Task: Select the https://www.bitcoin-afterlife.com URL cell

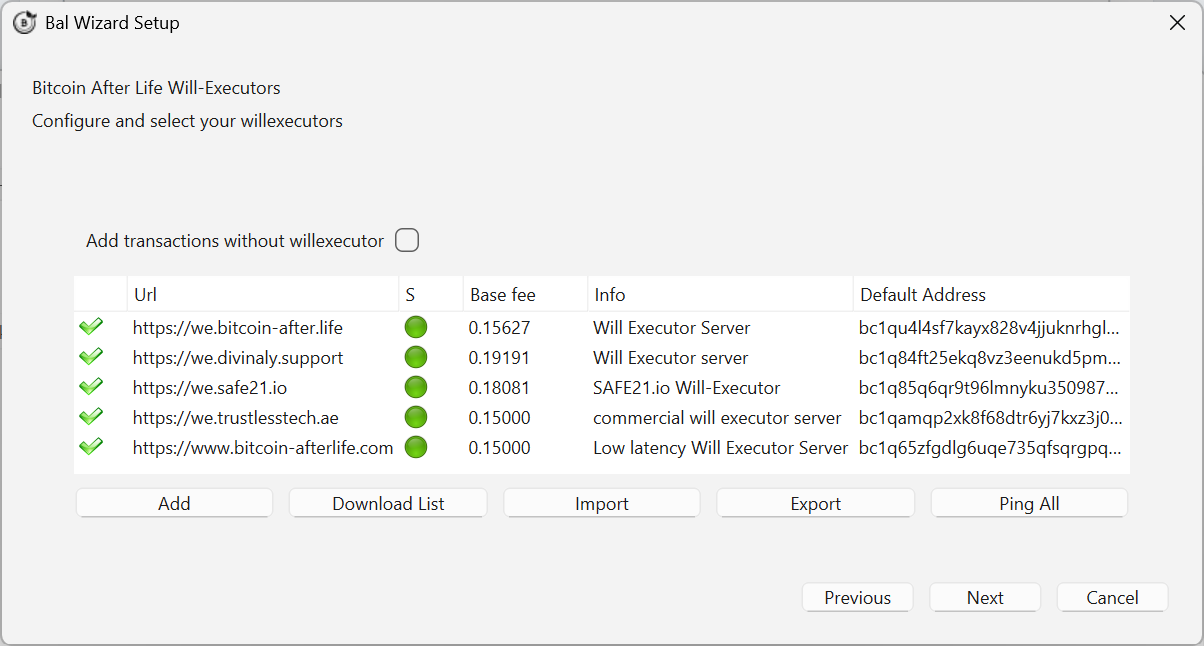Action: [262, 447]
